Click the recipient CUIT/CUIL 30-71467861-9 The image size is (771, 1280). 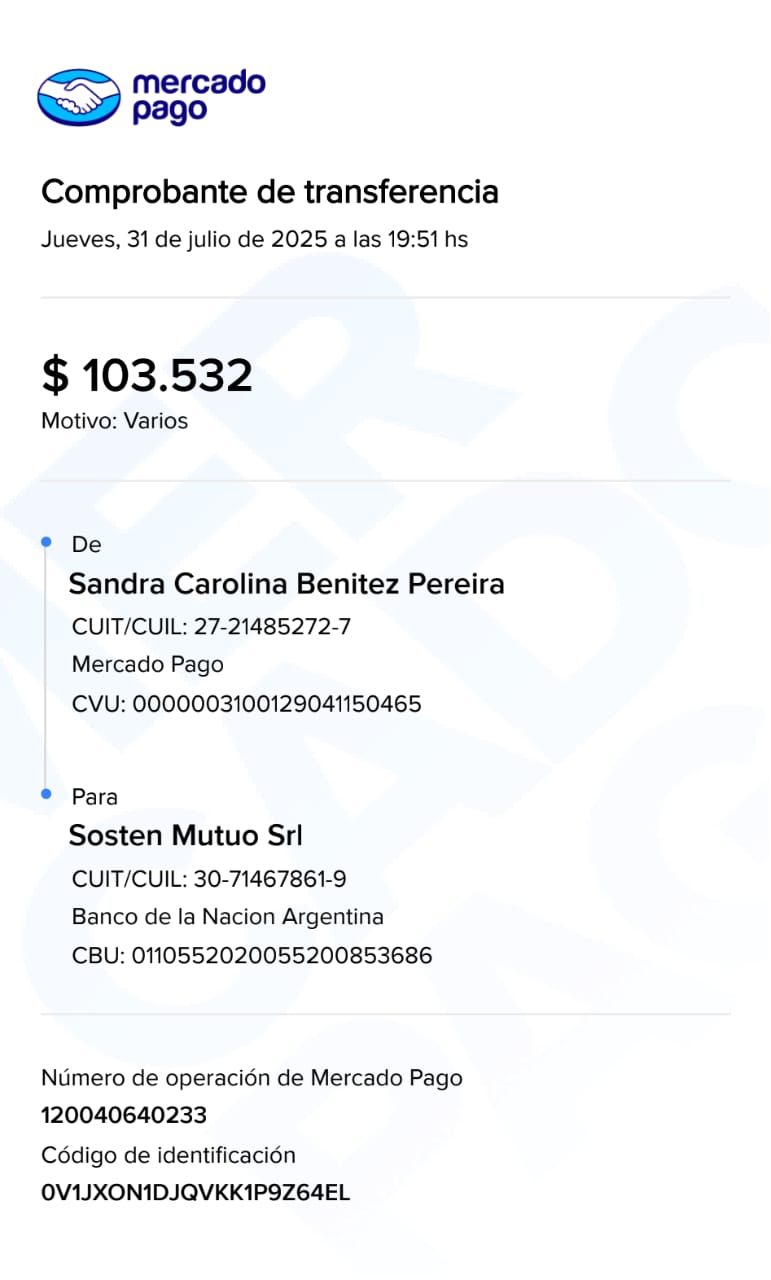click(209, 879)
